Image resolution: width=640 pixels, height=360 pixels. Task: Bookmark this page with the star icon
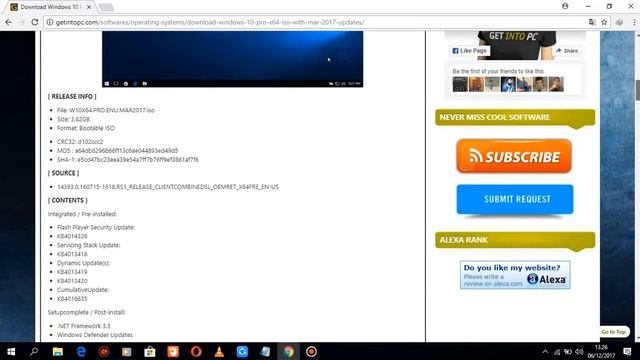(x=604, y=22)
